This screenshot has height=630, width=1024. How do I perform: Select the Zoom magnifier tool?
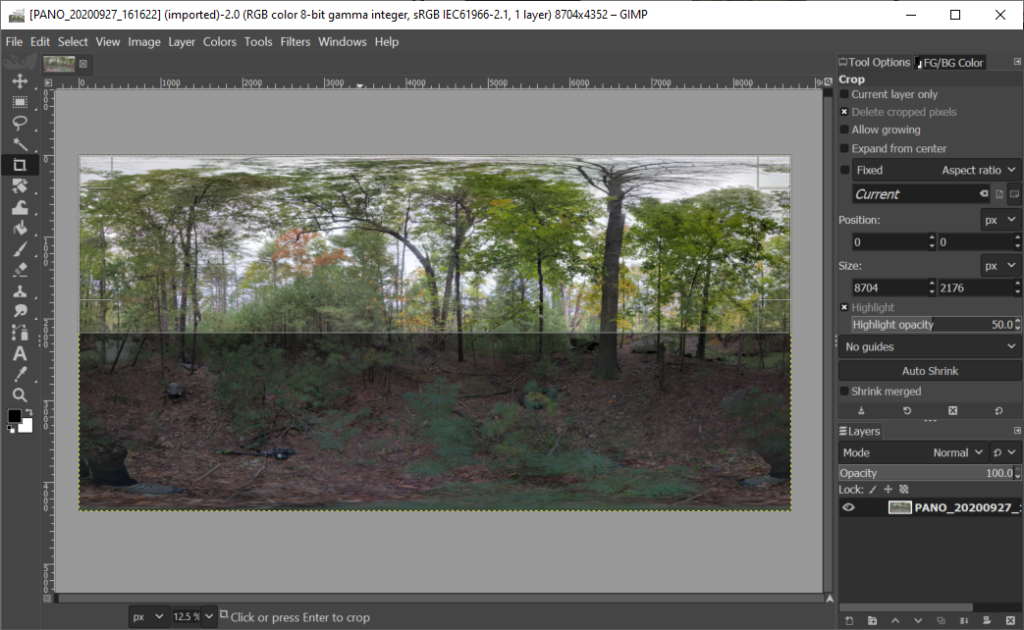19,395
